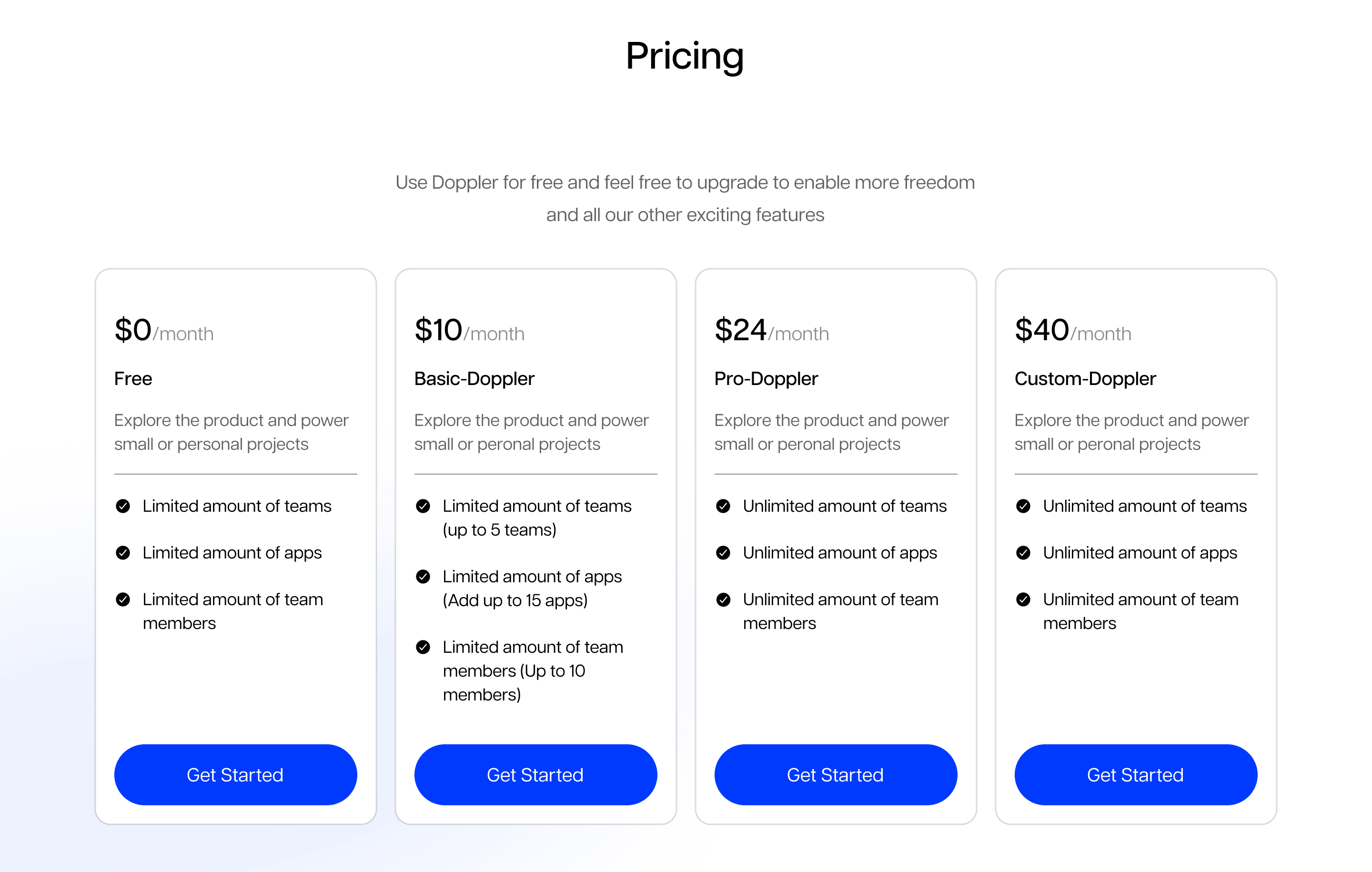Click checkmark beside Free plan's limited apps

pyautogui.click(x=123, y=553)
